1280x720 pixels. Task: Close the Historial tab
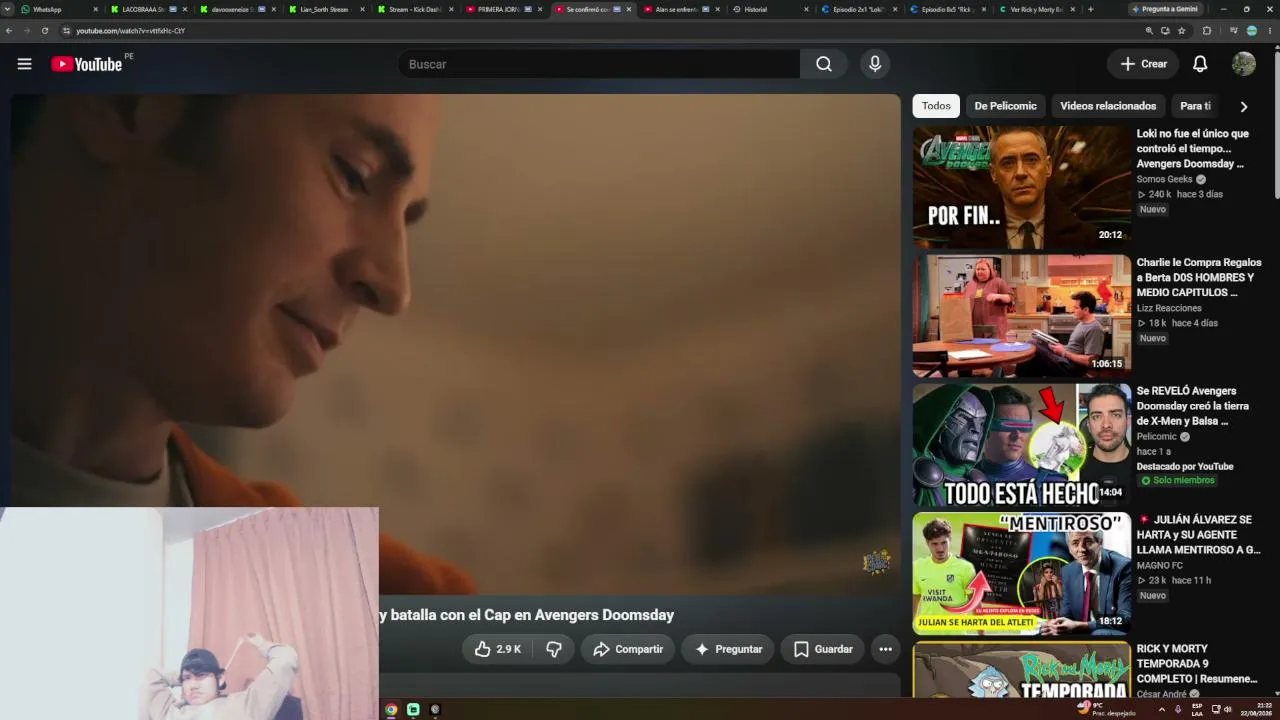pyautogui.click(x=806, y=9)
